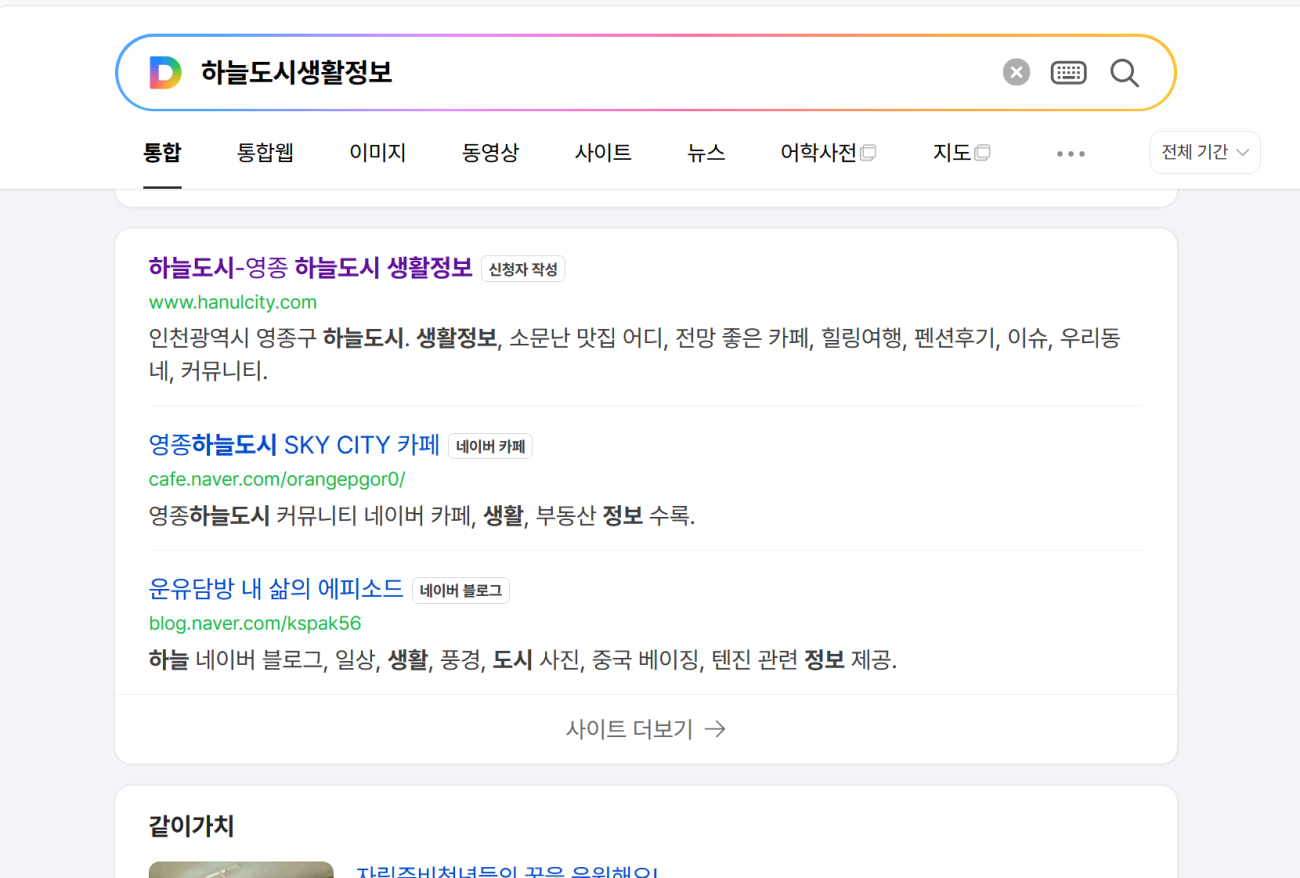1300x878 pixels.
Task: Click the 네이버 카페 badge
Action: (490, 446)
